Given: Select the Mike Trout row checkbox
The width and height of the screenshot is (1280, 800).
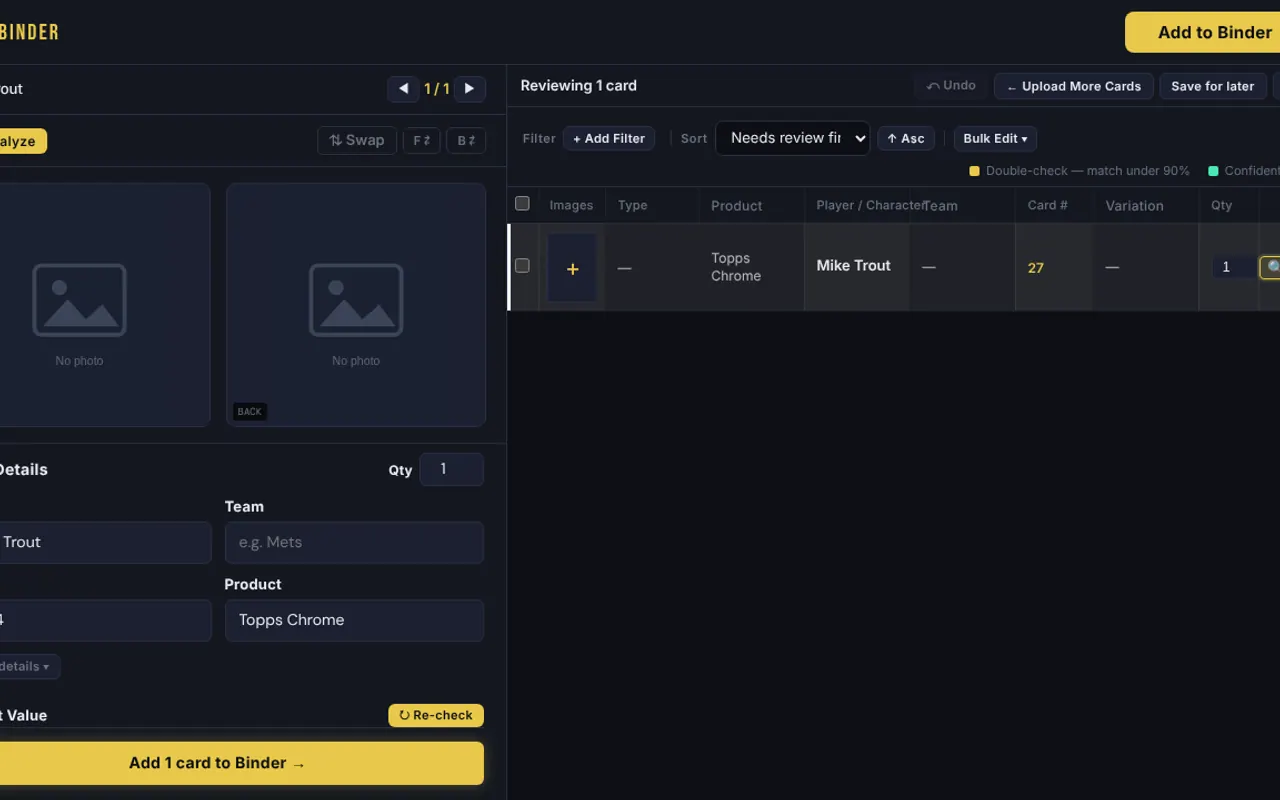Looking at the screenshot, I should tap(522, 266).
